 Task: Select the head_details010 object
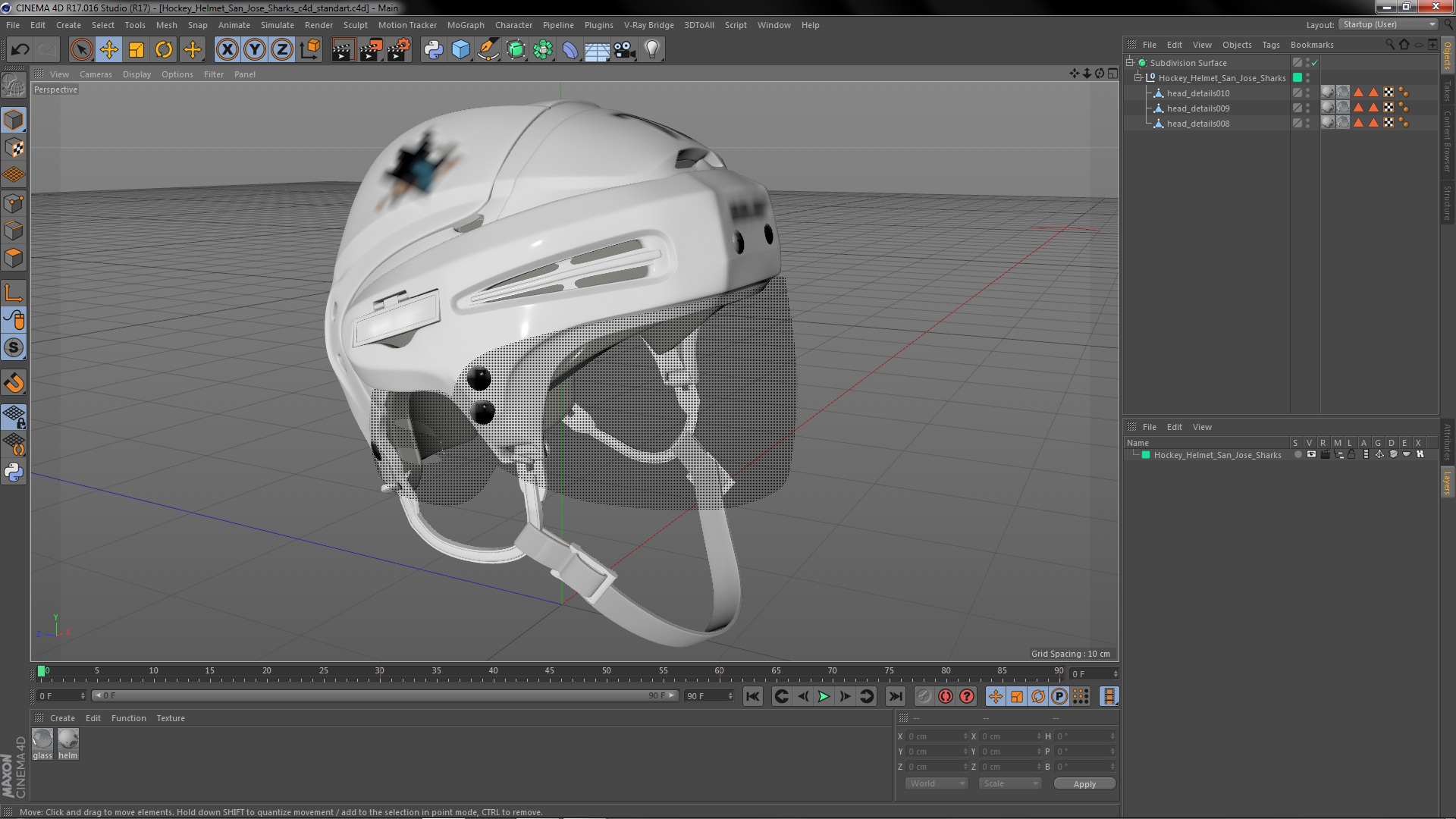click(x=1198, y=93)
